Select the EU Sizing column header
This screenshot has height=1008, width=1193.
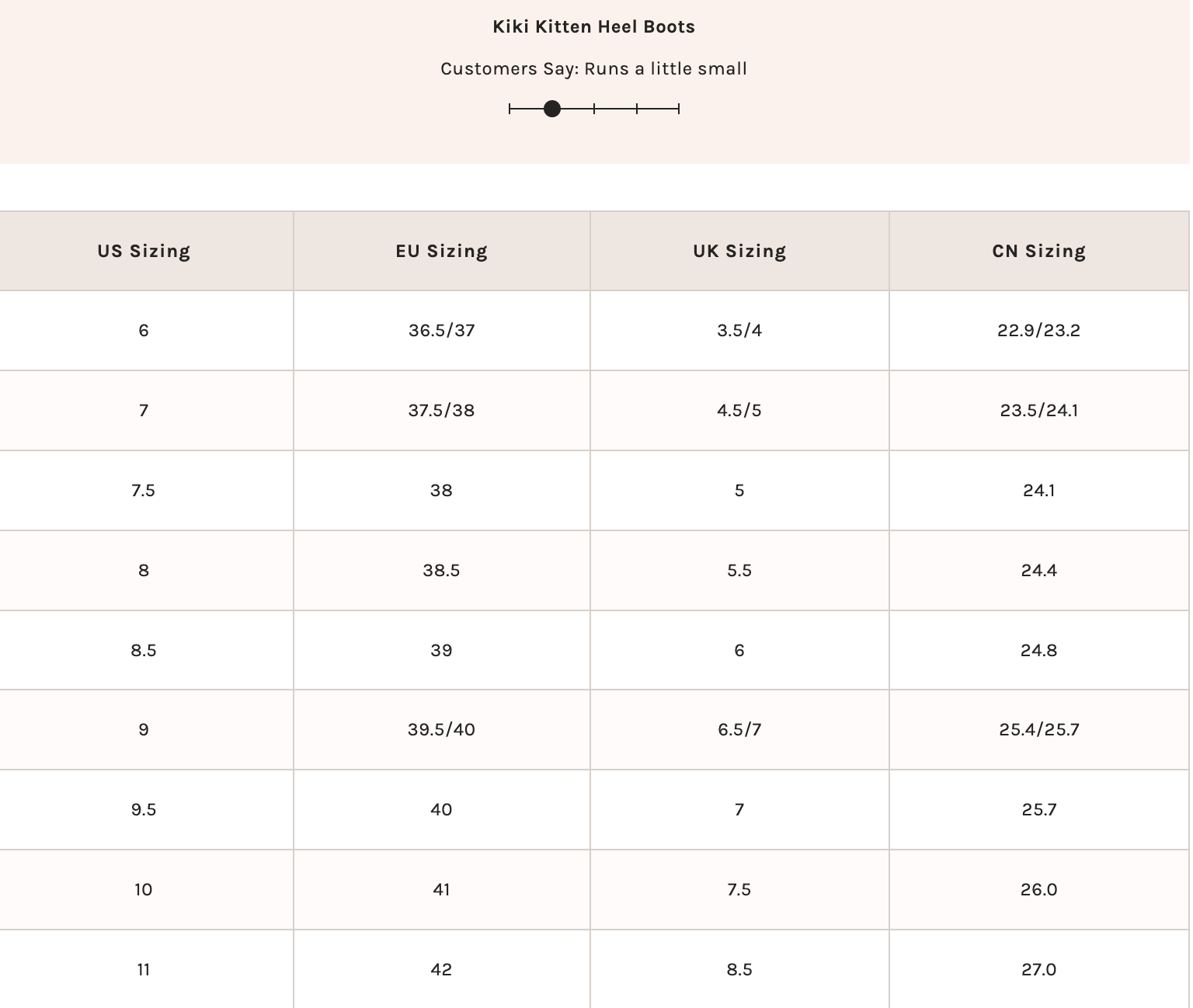[x=442, y=251]
